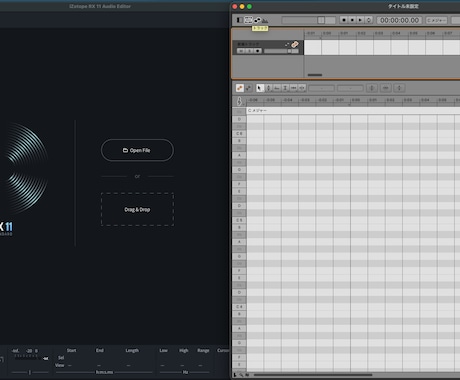Click the Drag & Drop area
Image resolution: width=460 pixels, height=380 pixels.
coord(137,209)
